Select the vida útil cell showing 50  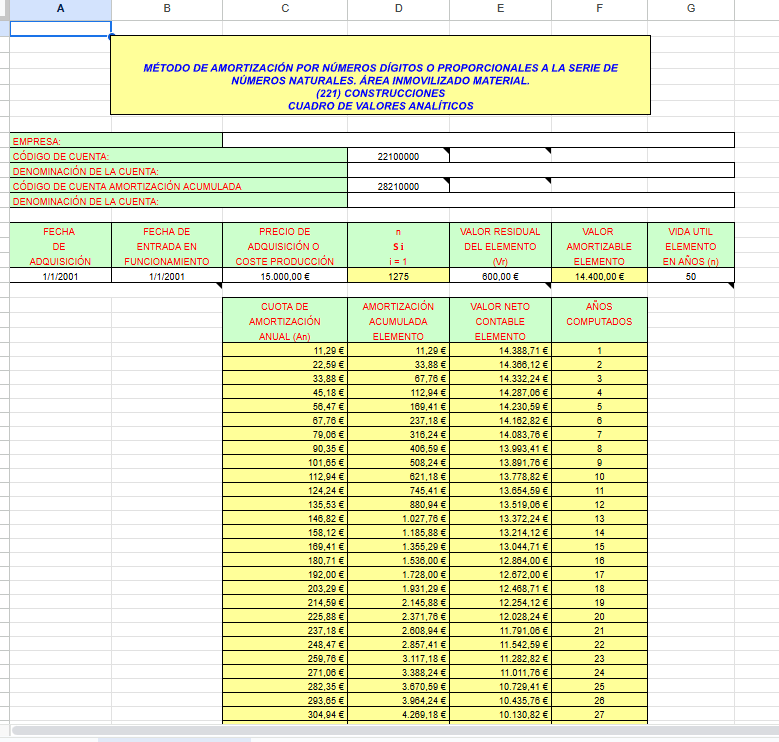point(691,277)
